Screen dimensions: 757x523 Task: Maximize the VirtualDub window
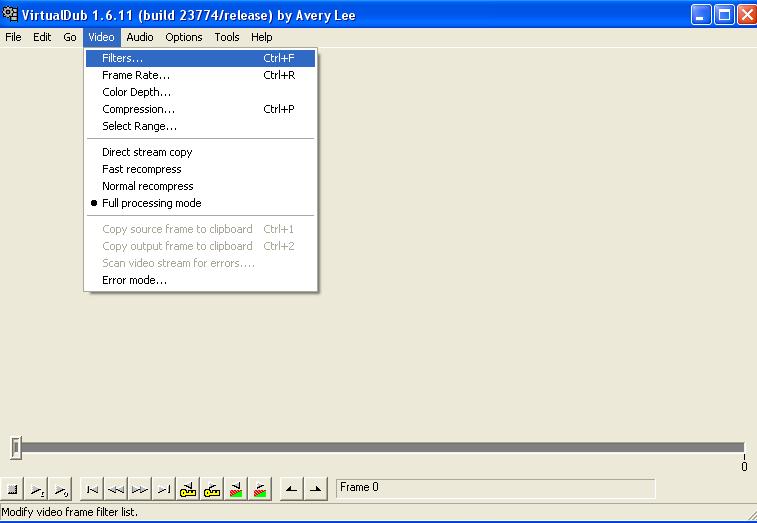tap(724, 14)
